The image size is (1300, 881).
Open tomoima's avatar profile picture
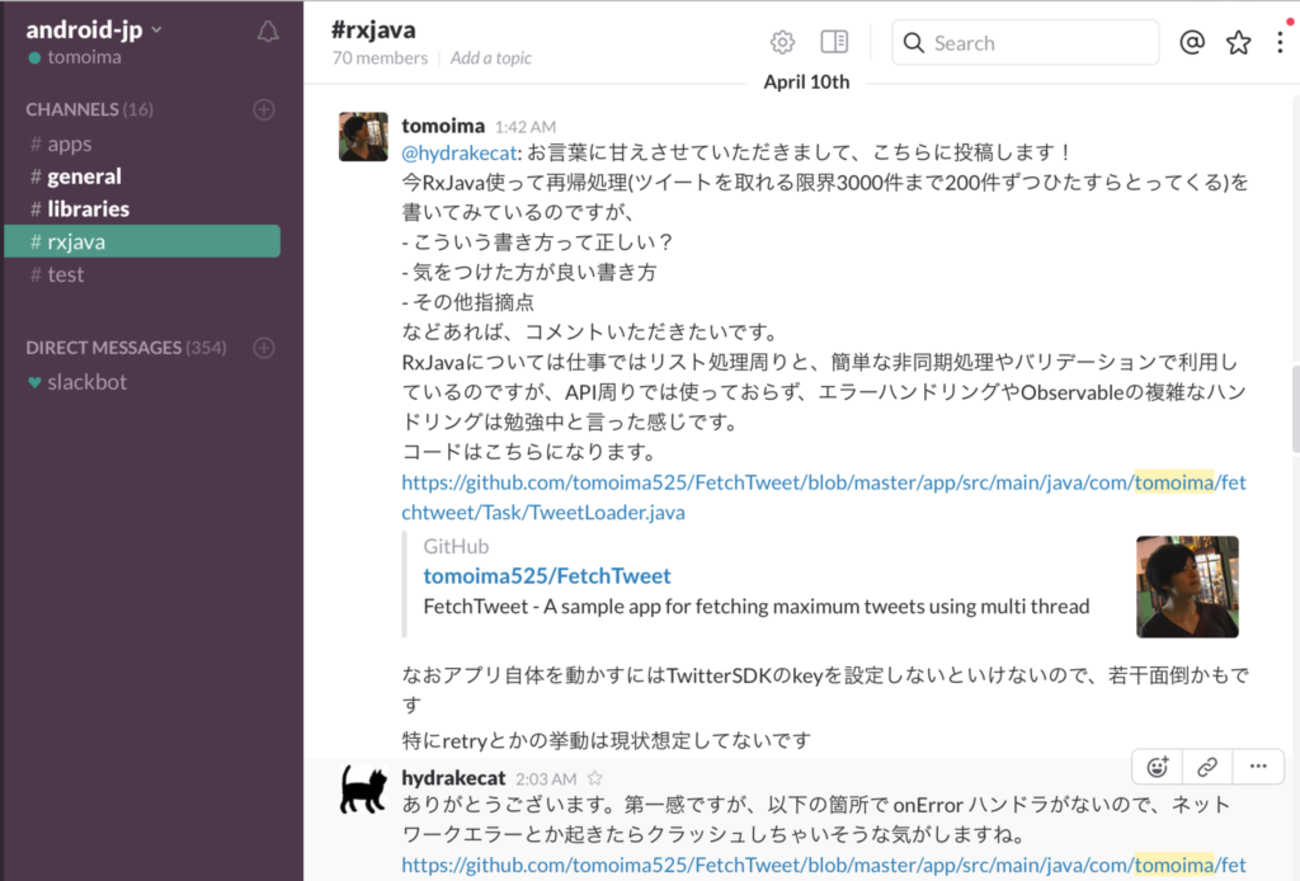click(363, 136)
